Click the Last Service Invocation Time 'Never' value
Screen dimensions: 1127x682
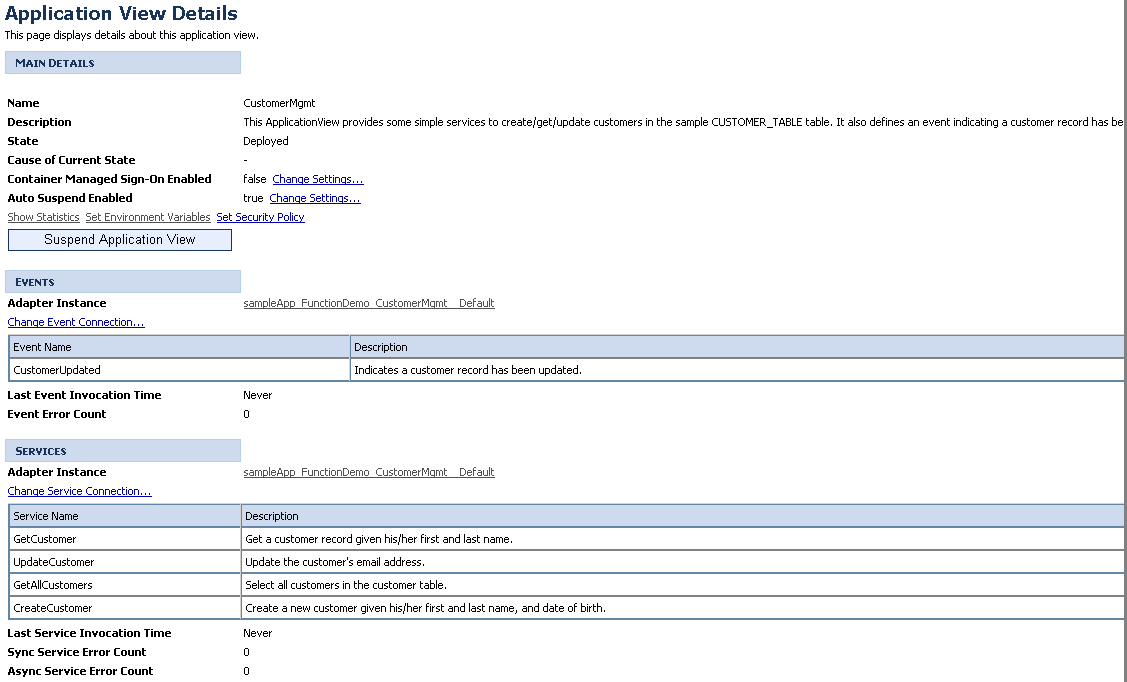[x=257, y=633]
